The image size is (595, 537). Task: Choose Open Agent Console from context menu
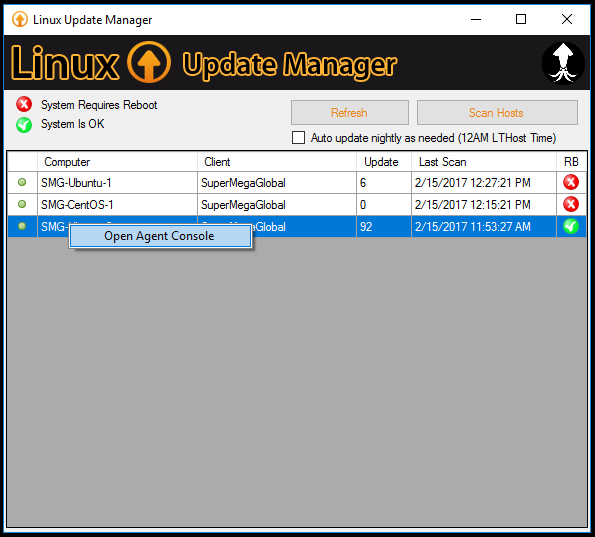pos(160,236)
